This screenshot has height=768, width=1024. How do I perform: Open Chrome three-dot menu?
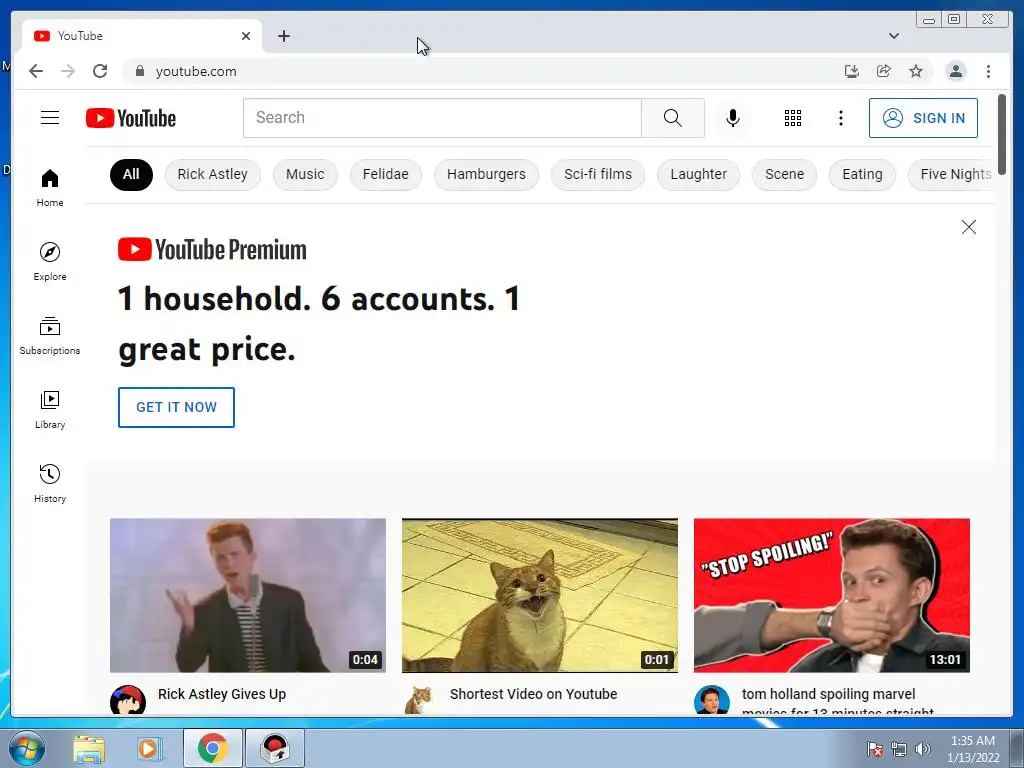(x=988, y=71)
